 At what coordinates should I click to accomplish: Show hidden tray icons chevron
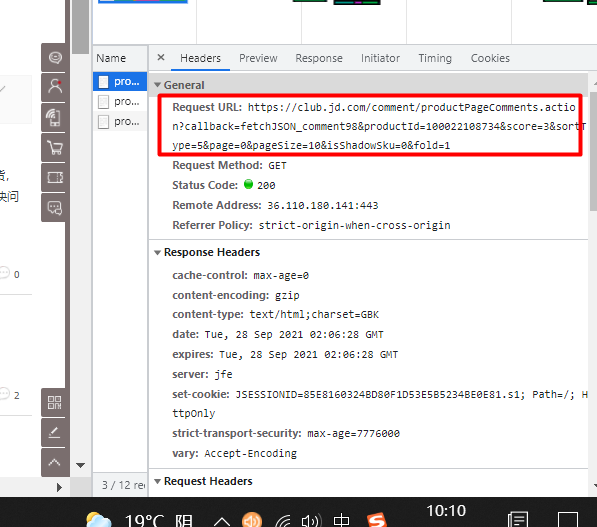coord(222,521)
